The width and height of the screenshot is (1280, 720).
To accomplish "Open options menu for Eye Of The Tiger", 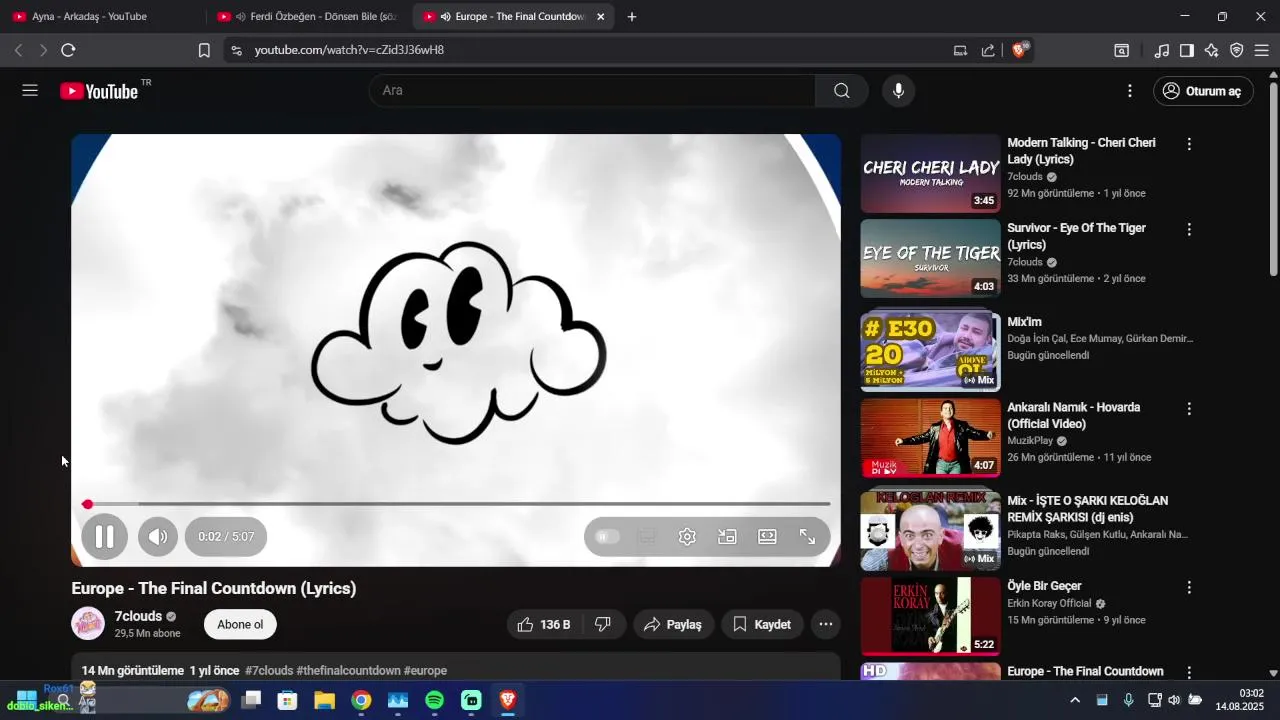I will pos(1189,229).
